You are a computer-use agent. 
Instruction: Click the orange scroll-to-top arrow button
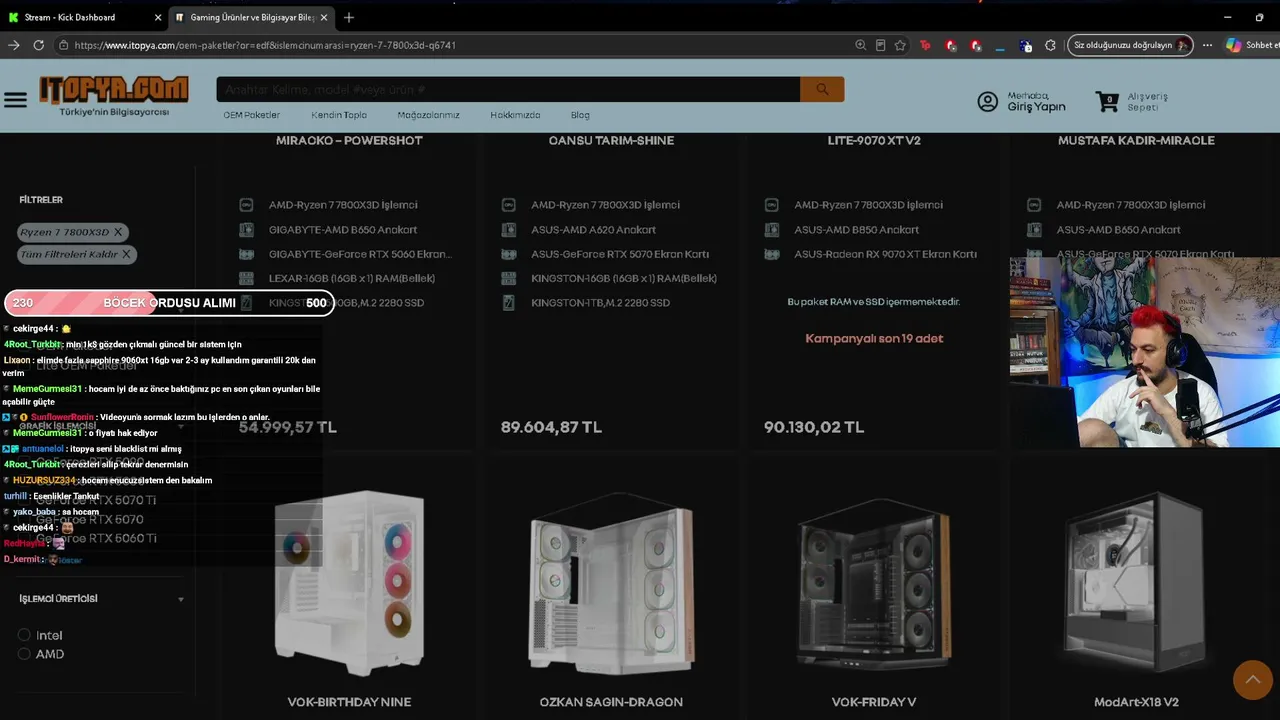click(1252, 680)
